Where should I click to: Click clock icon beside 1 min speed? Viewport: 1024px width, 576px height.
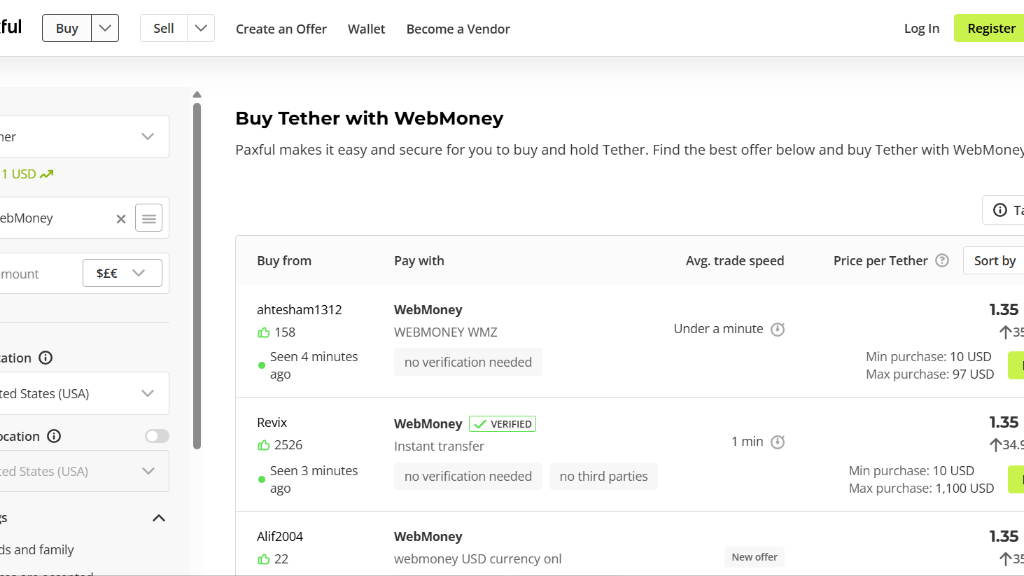(777, 442)
